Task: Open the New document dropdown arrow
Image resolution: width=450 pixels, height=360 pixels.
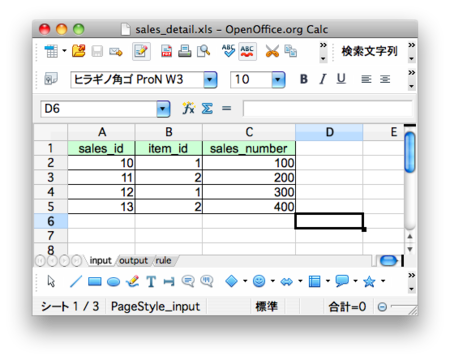Action: coord(64,51)
